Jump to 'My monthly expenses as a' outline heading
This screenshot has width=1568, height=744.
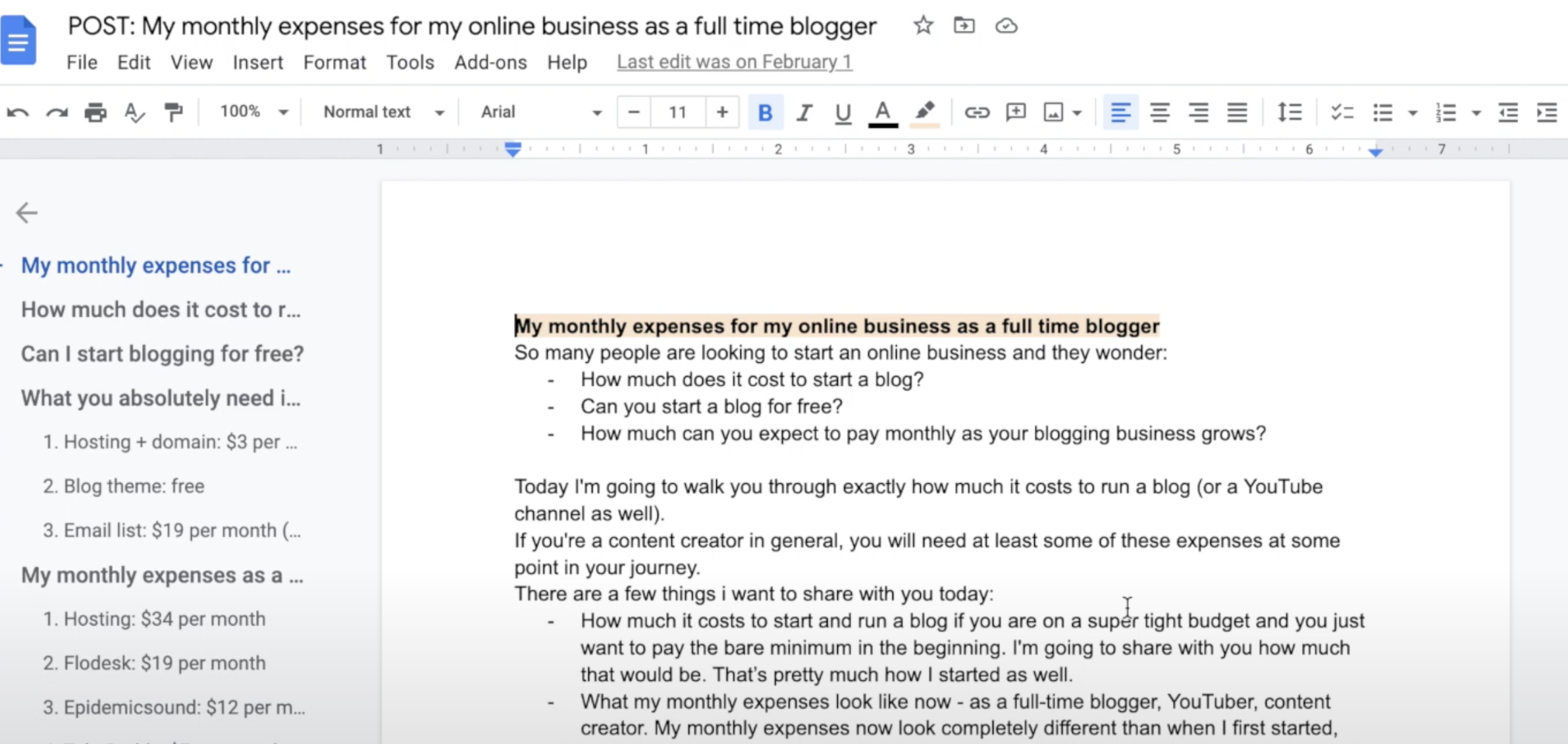click(x=162, y=575)
